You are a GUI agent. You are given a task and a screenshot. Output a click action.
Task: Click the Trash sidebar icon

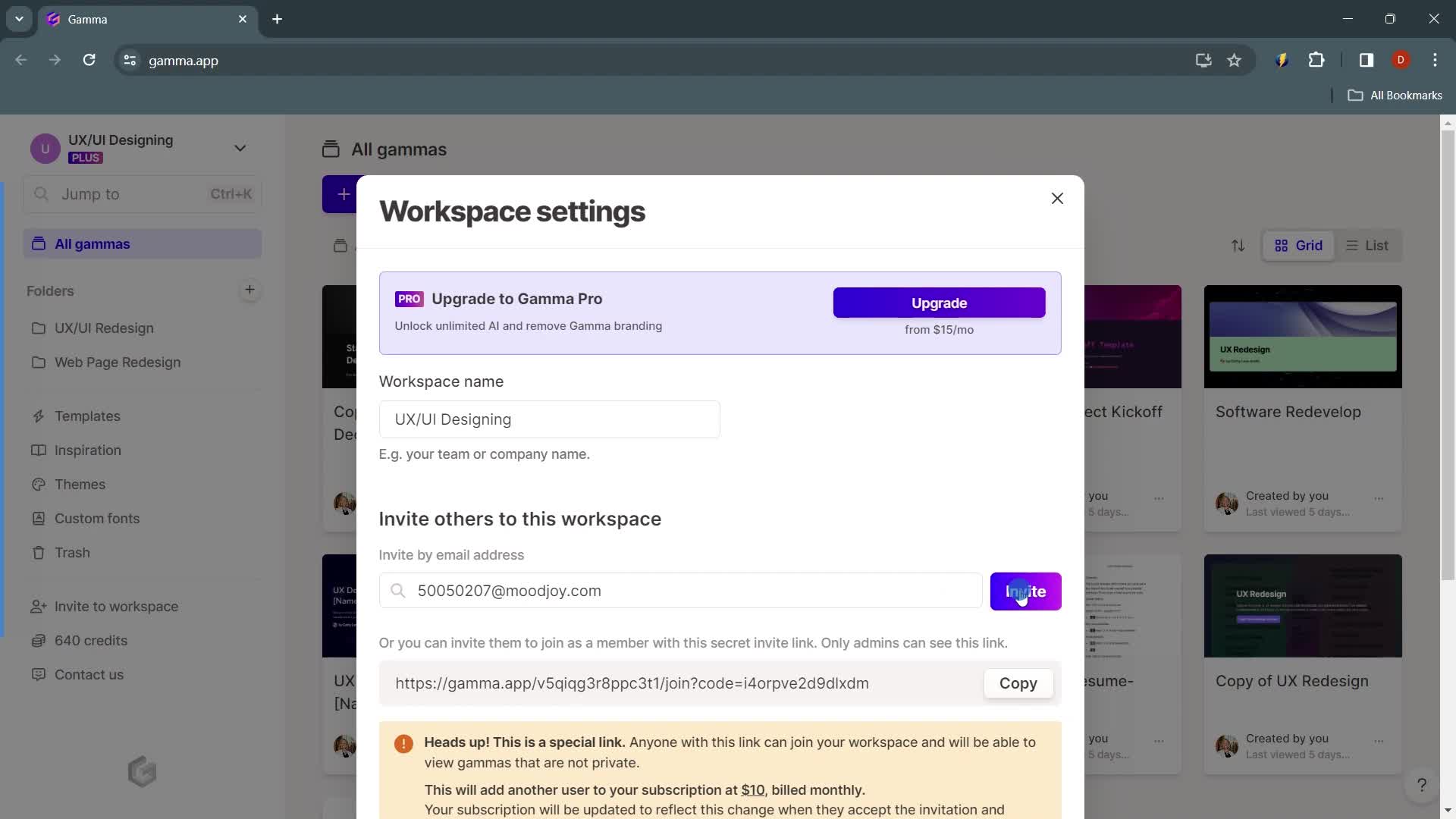(x=38, y=553)
